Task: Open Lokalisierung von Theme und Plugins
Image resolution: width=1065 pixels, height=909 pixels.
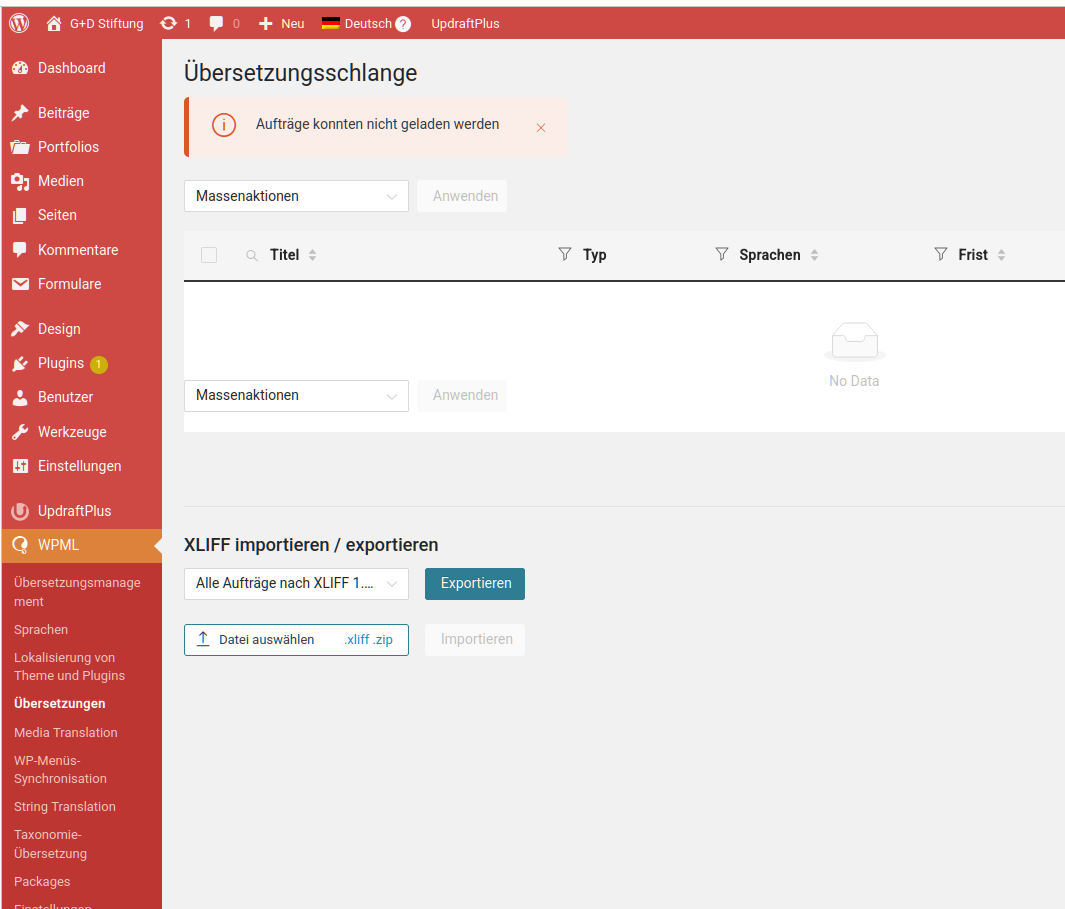Action: coord(69,666)
